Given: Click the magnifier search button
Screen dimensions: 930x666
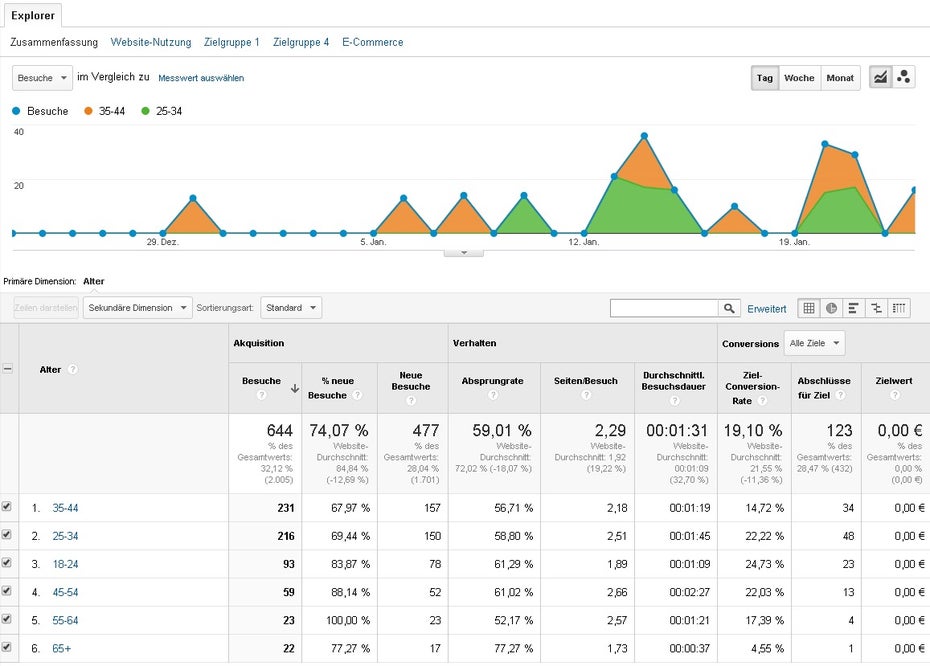Looking at the screenshot, I should (729, 308).
